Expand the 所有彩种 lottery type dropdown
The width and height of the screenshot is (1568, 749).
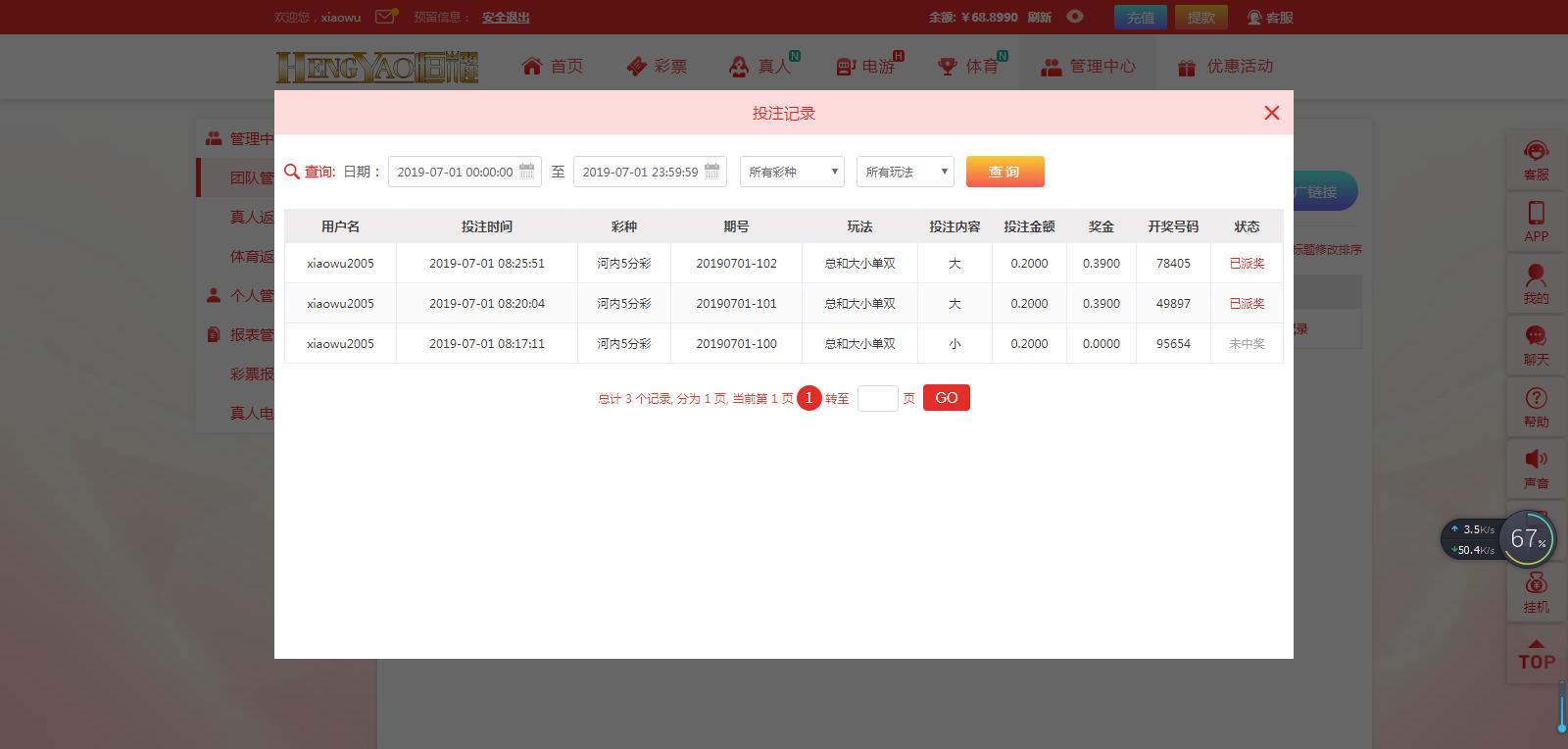point(792,172)
